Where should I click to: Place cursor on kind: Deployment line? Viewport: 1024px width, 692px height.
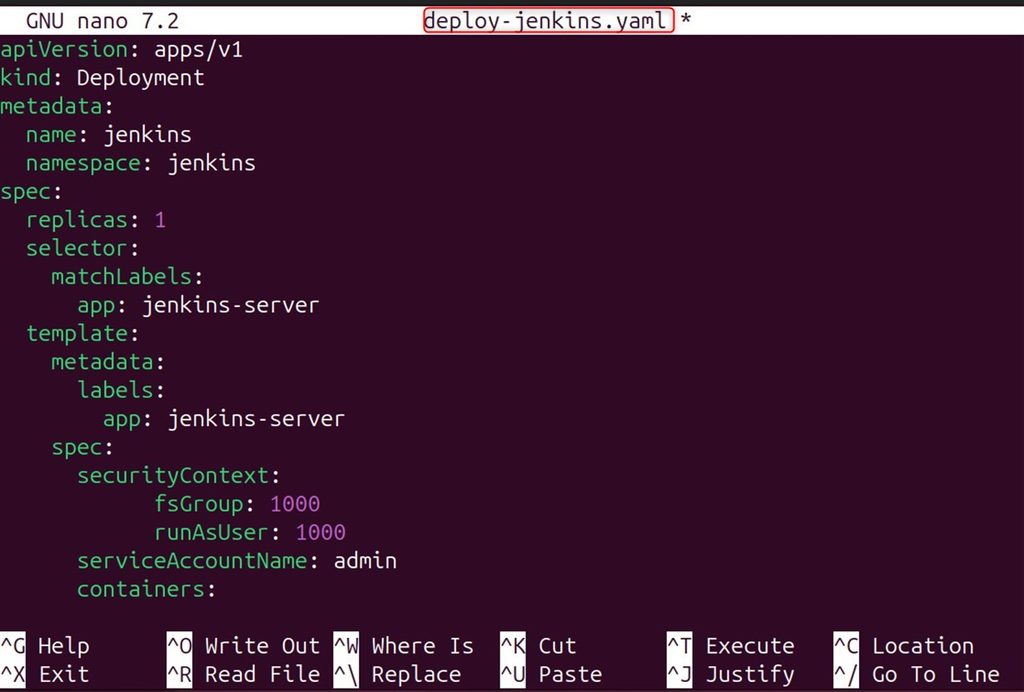tap(103, 78)
